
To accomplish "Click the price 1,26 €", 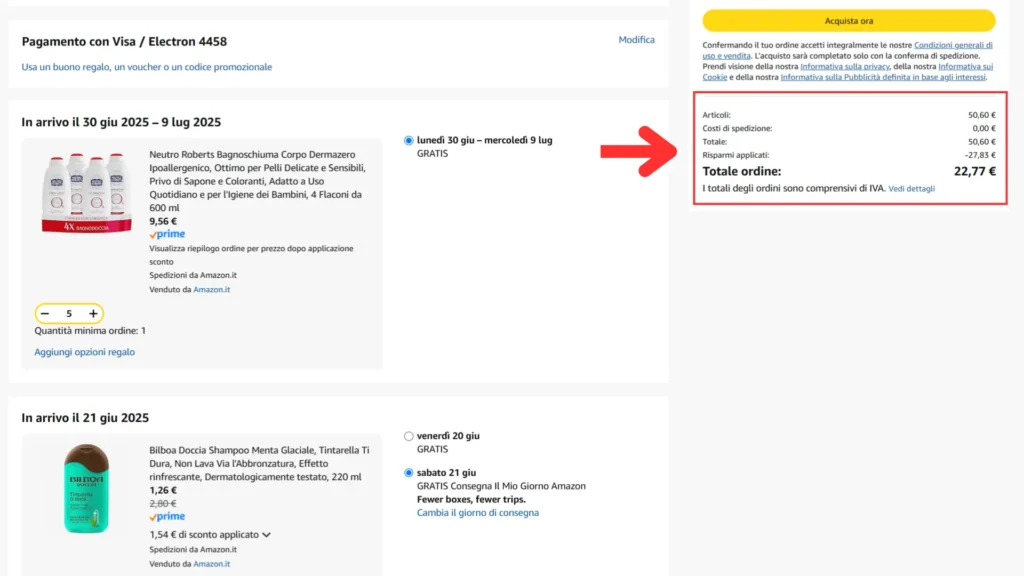I will pyautogui.click(x=163, y=490).
